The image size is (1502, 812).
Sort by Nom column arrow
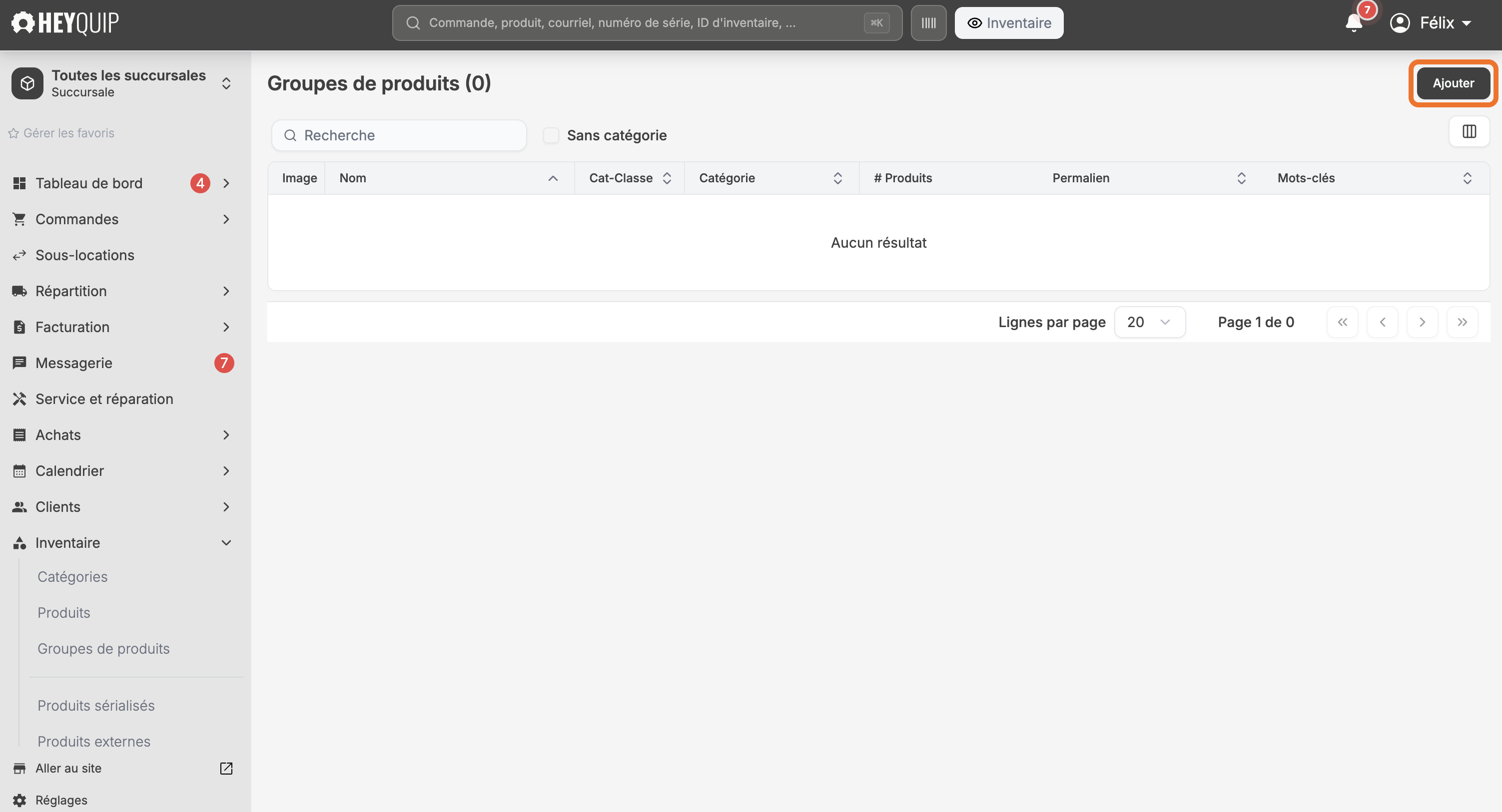coord(553,178)
